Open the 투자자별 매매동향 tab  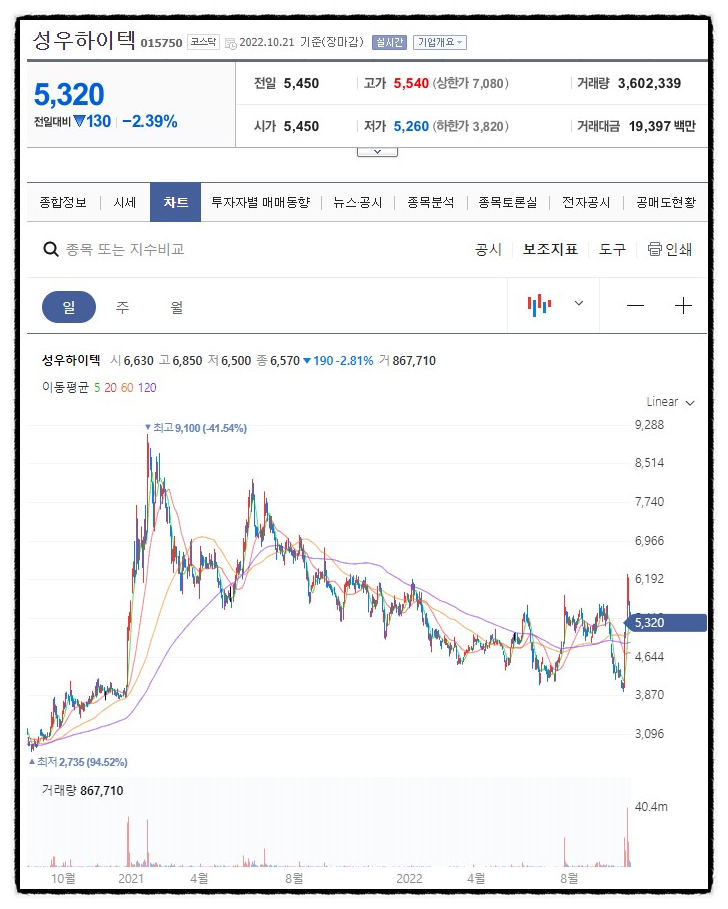pos(260,202)
